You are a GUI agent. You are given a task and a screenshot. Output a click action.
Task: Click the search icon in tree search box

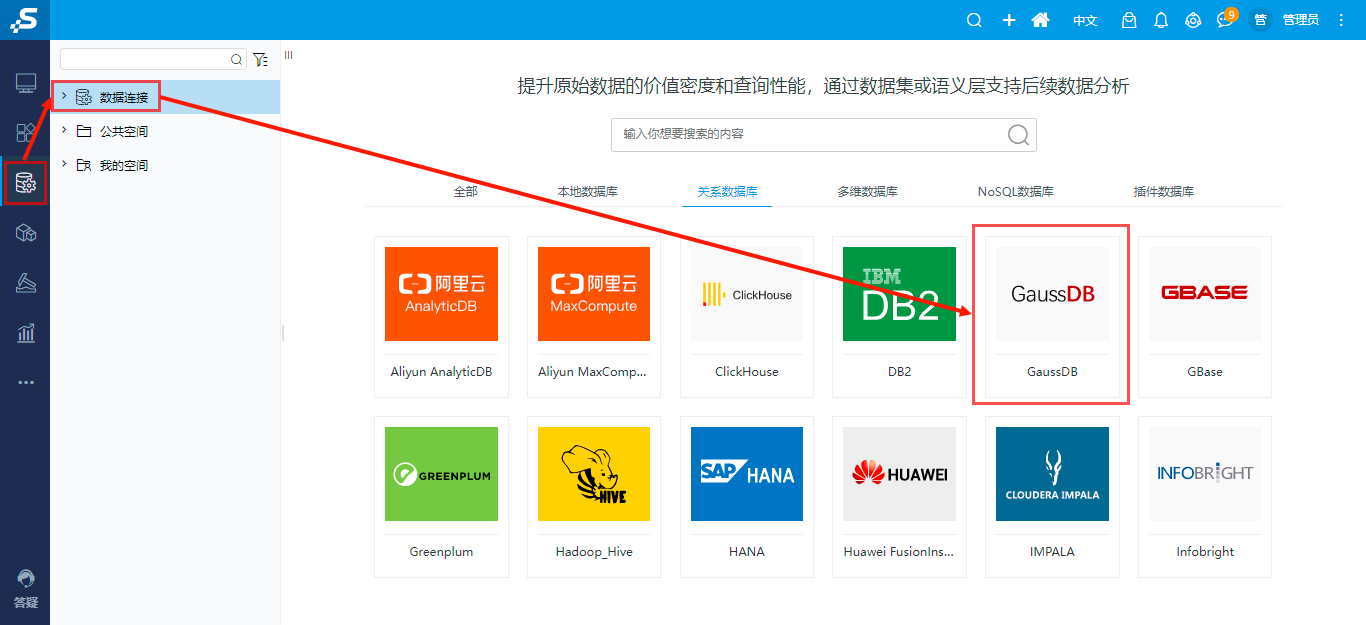pyautogui.click(x=236, y=60)
